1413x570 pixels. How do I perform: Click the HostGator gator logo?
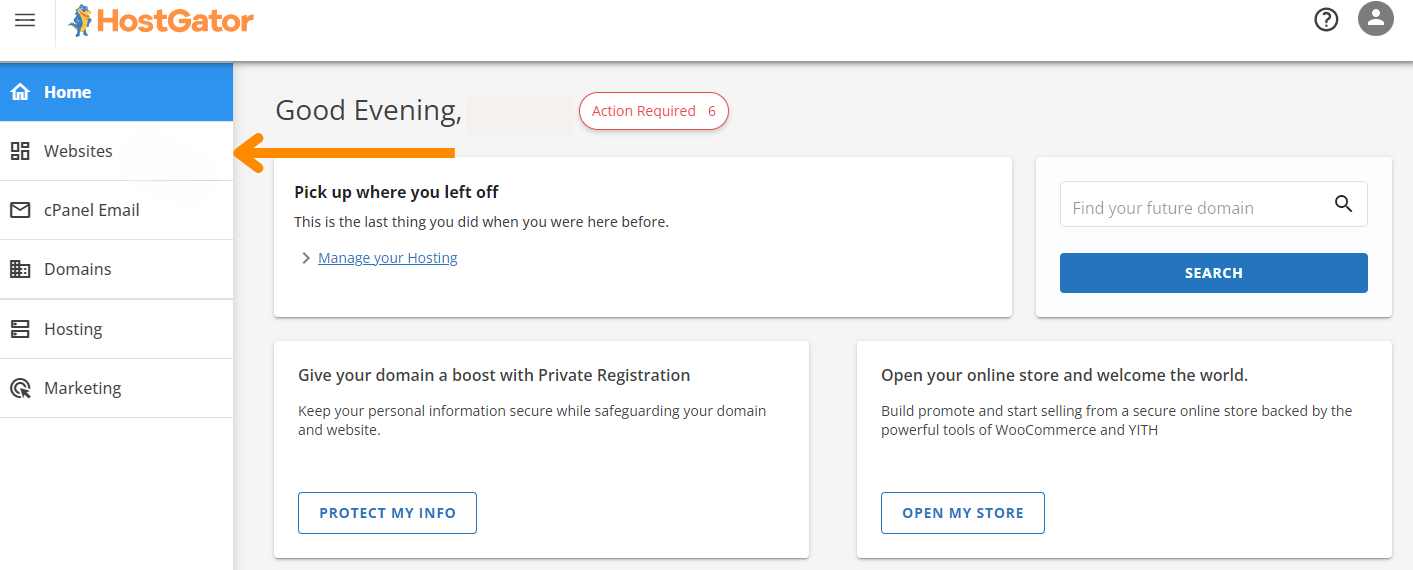coord(82,20)
